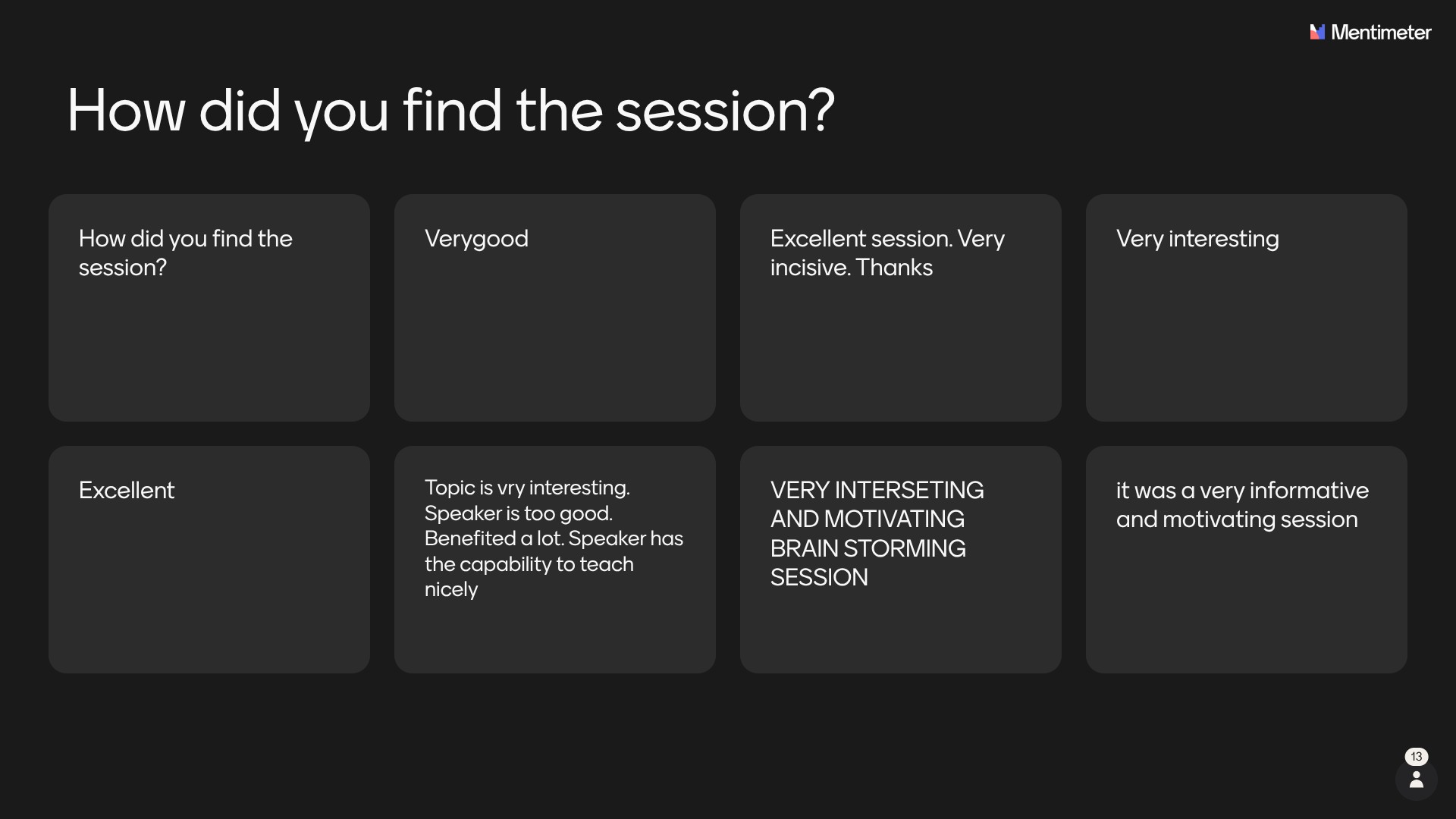The image size is (1456, 819).
Task: Click 'Speaker is too good.' sentence
Action: point(518,513)
